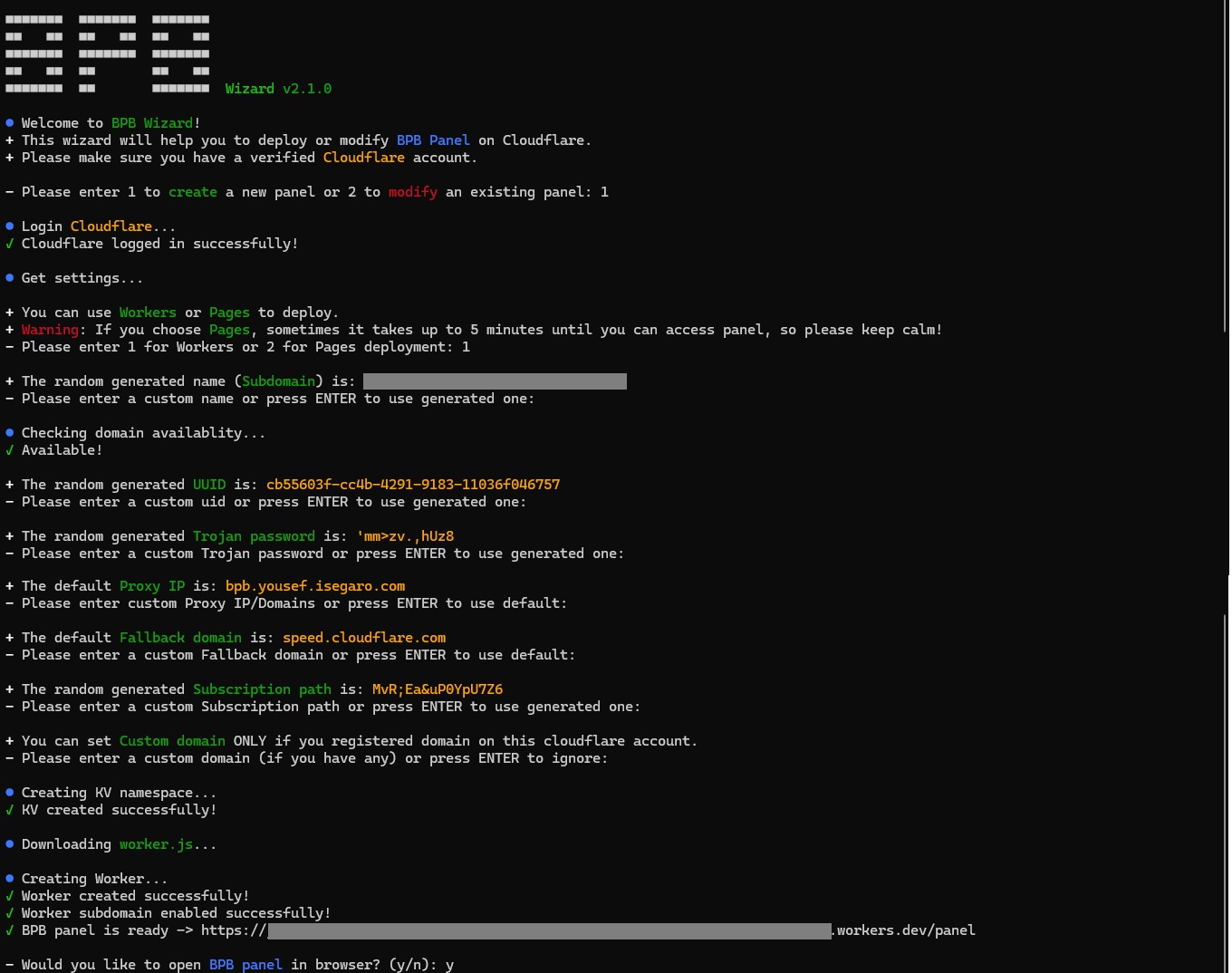Select the "Wizard v2.1.0" version text
This screenshot has width=1232, height=973.
pyautogui.click(x=278, y=88)
